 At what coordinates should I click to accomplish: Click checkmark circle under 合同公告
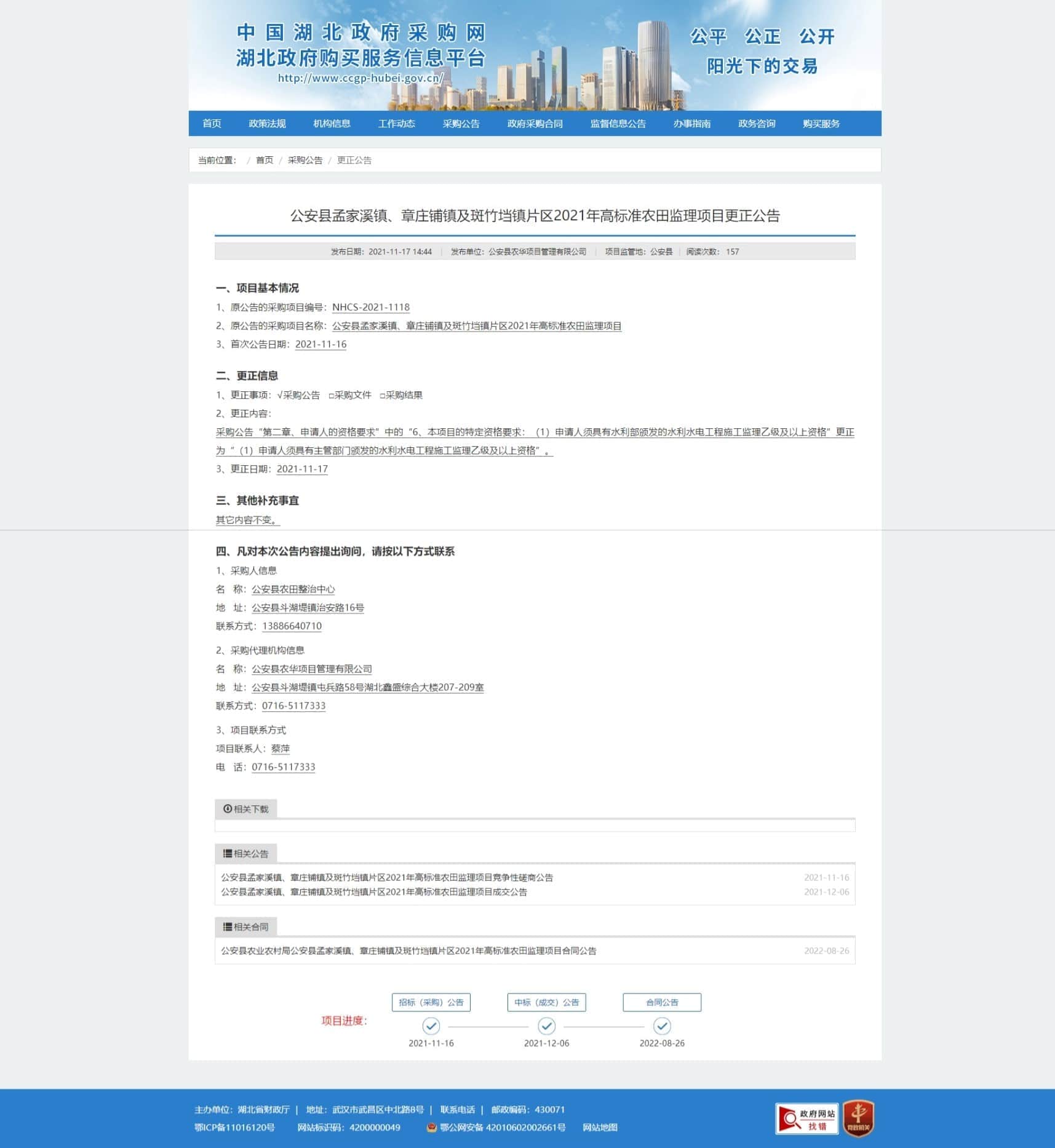coord(662,1026)
